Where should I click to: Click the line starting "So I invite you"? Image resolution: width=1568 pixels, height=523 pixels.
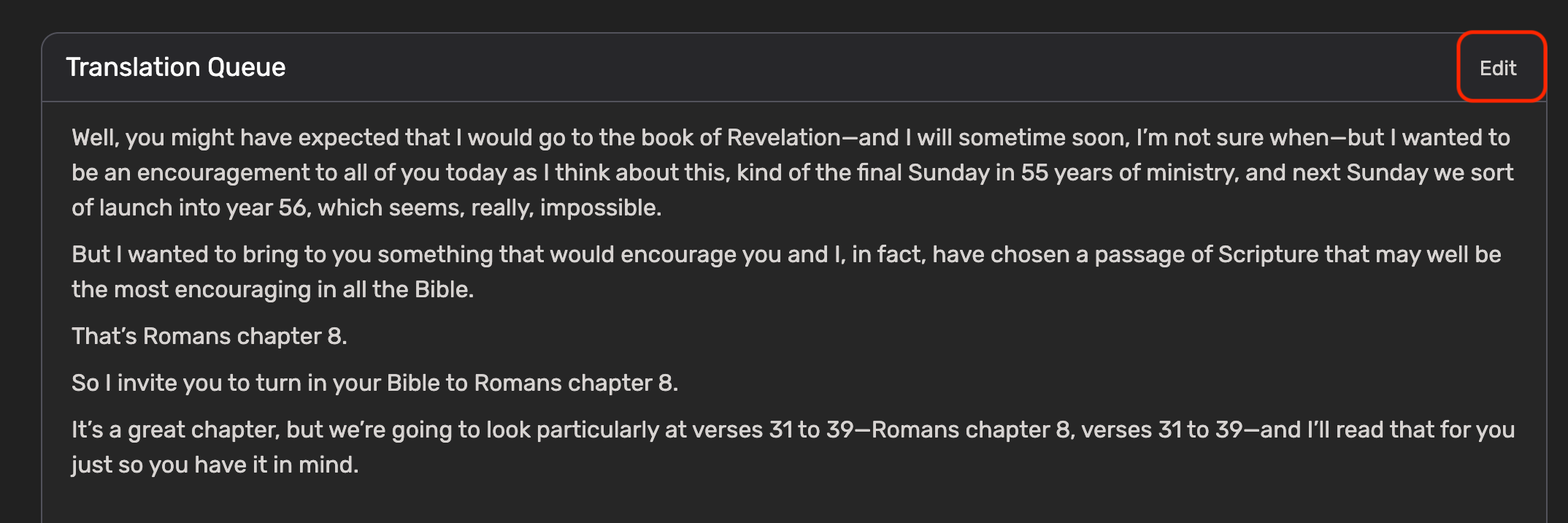point(374,383)
